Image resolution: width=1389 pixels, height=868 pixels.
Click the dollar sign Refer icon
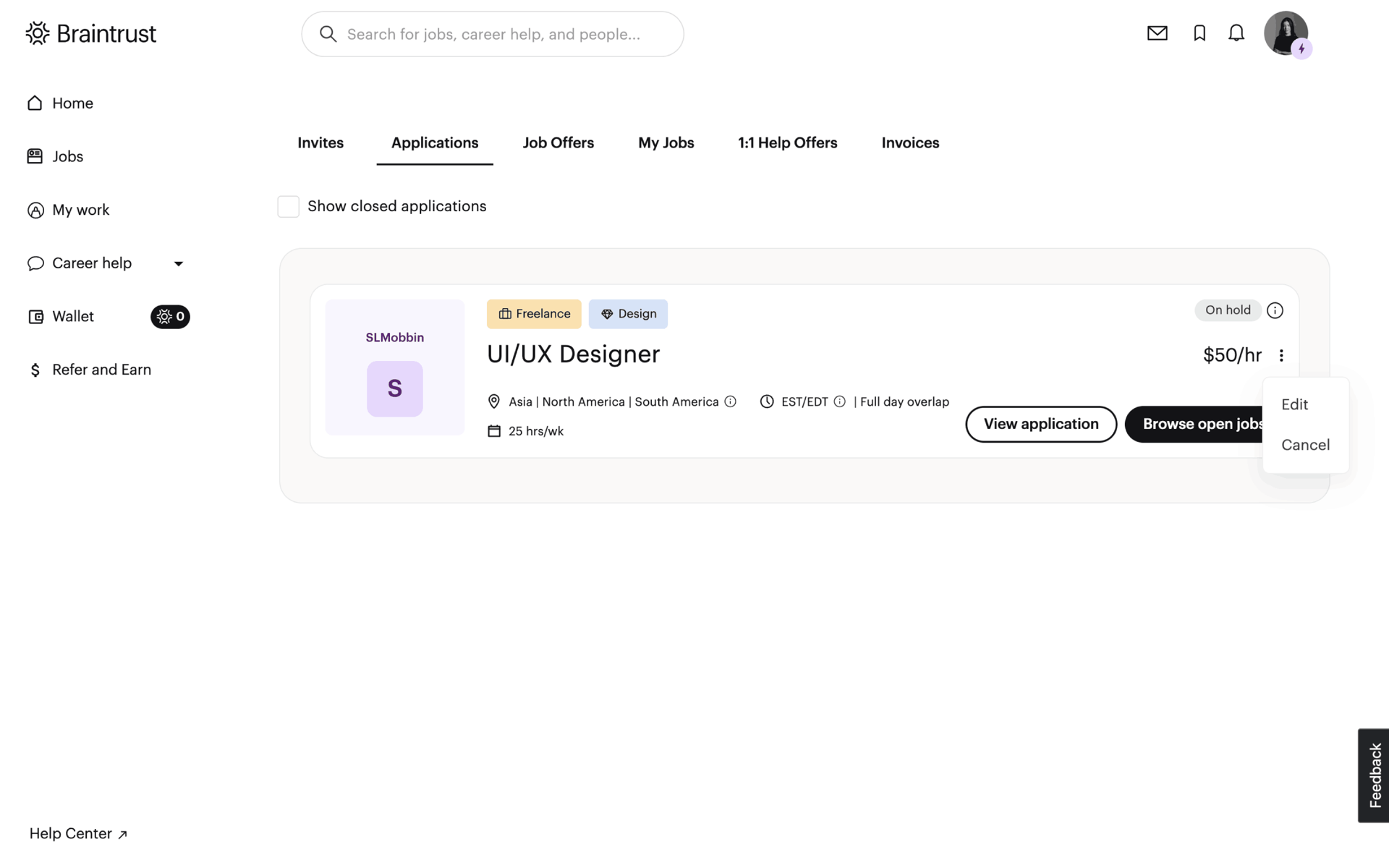tap(35, 370)
